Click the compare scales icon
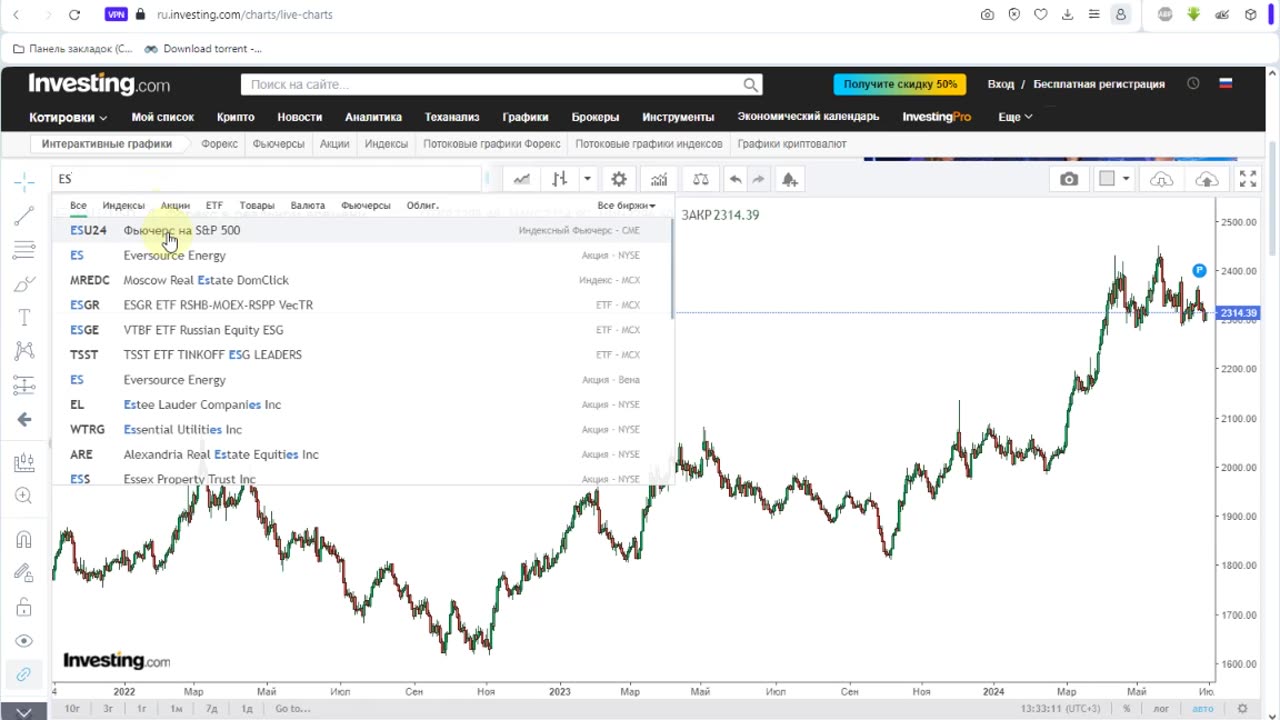This screenshot has width=1280, height=720. (700, 179)
